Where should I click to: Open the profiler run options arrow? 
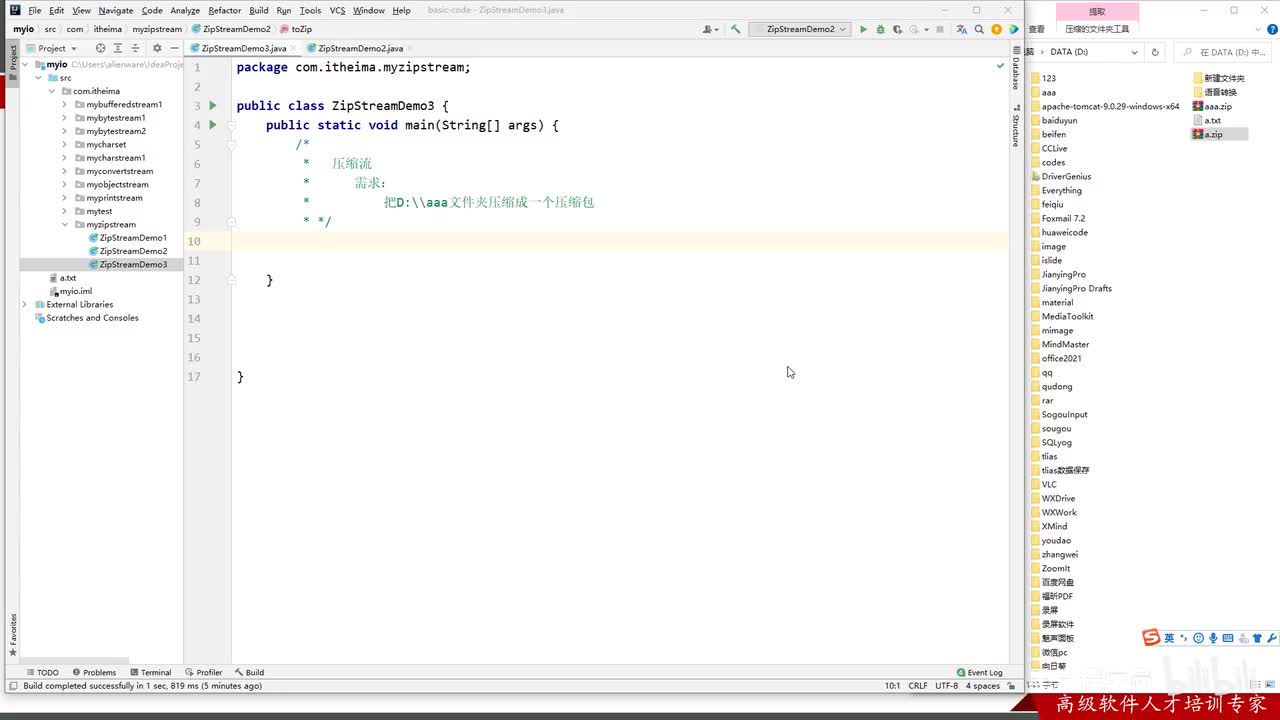click(x=925, y=29)
